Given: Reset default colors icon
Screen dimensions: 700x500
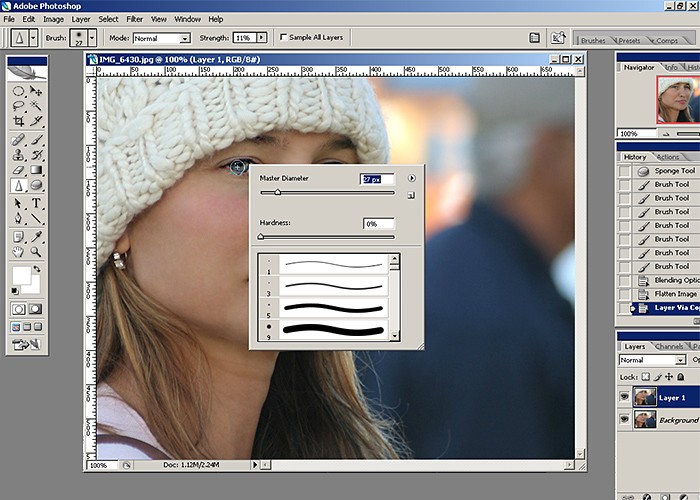Looking at the screenshot, I should pos(15,291).
